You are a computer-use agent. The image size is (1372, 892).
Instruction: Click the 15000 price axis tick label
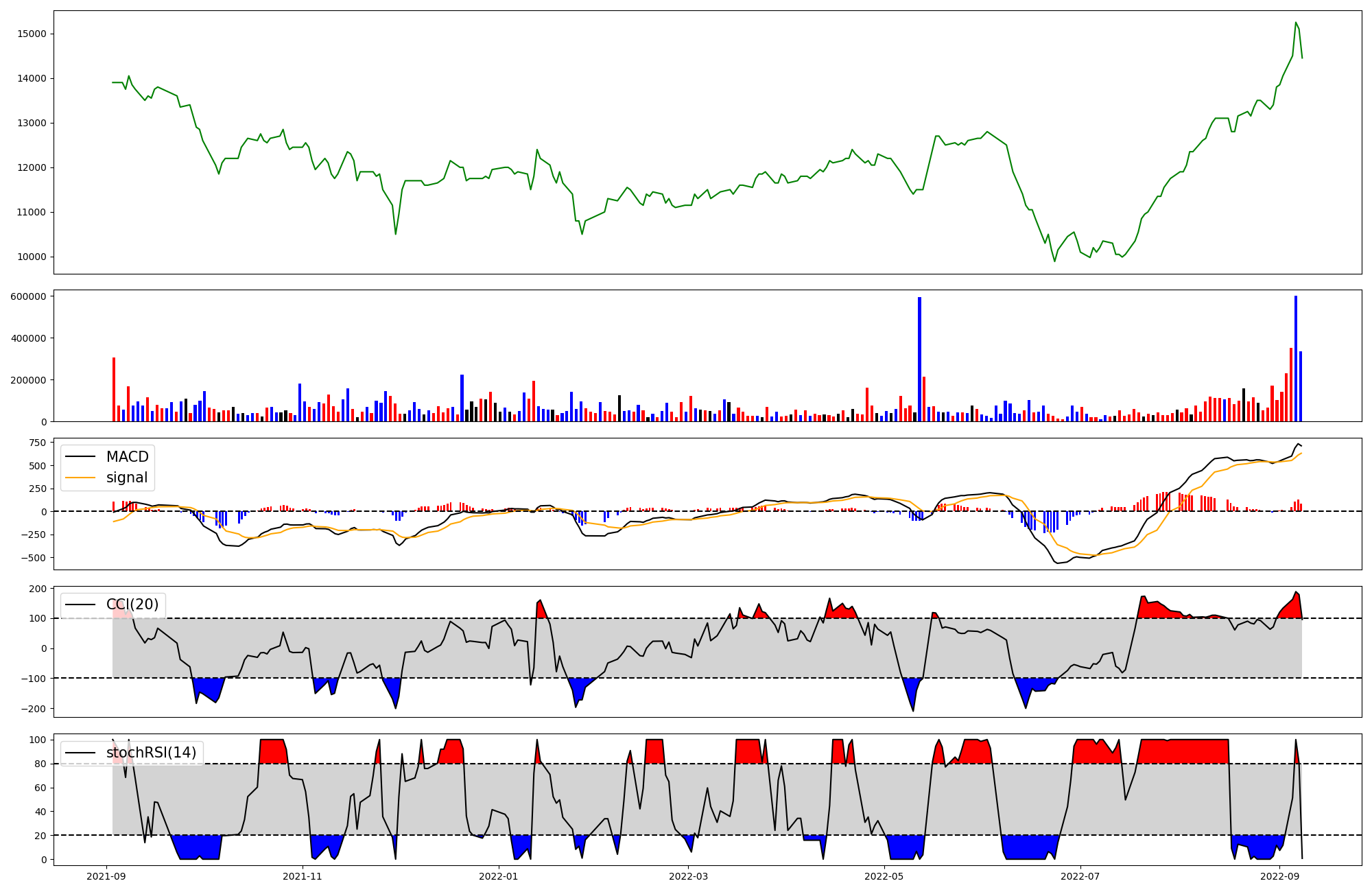click(x=32, y=34)
